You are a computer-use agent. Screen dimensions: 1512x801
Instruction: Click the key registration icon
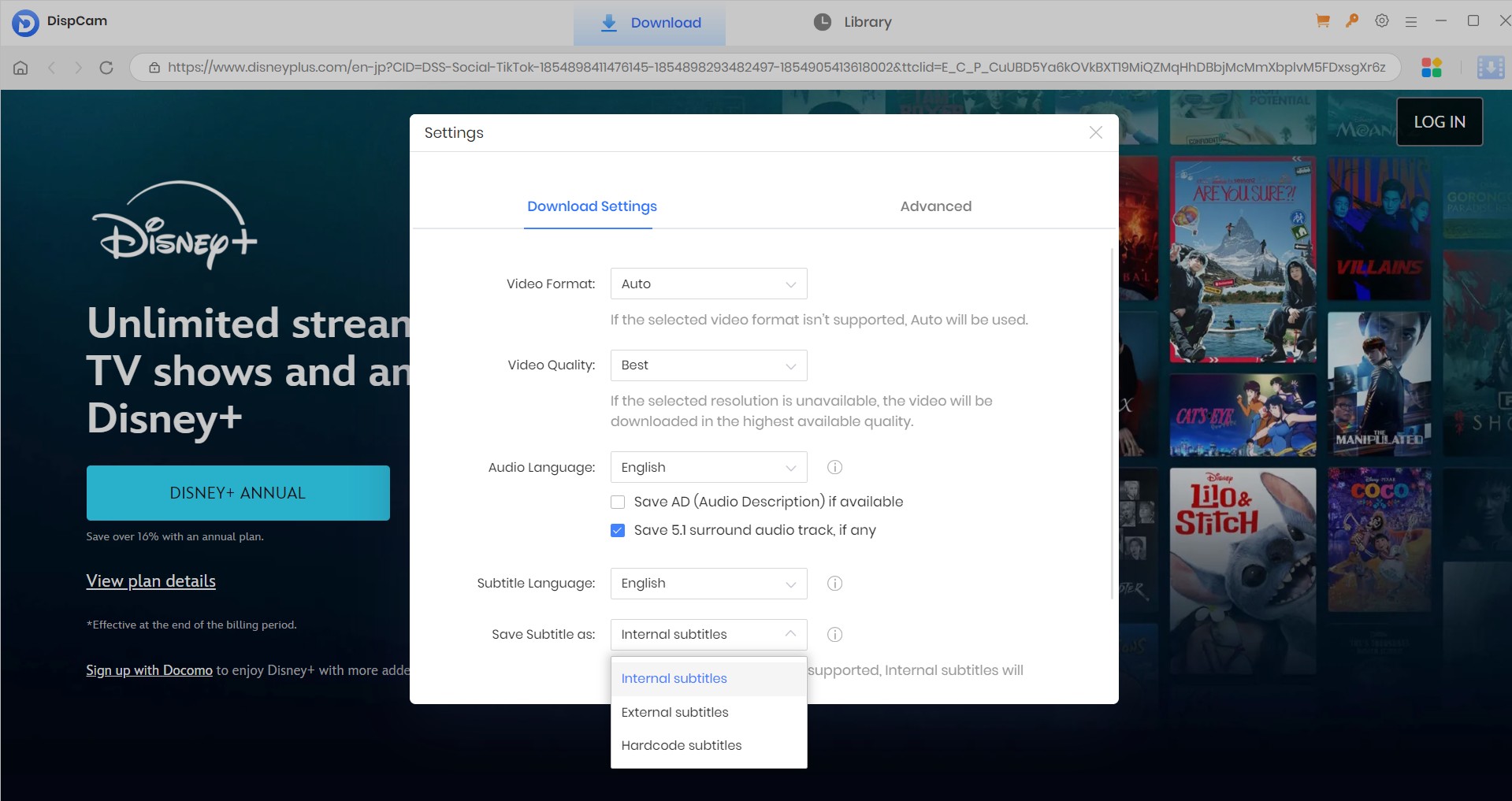pyautogui.click(x=1352, y=21)
